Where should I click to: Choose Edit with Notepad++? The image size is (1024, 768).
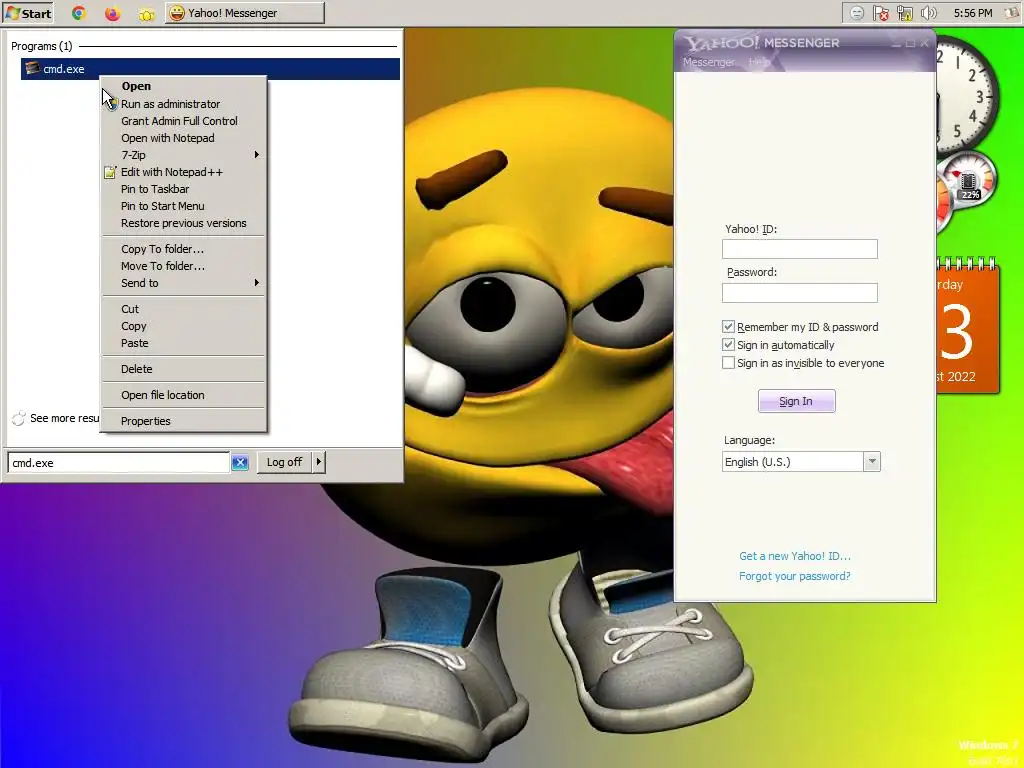click(x=184, y=172)
